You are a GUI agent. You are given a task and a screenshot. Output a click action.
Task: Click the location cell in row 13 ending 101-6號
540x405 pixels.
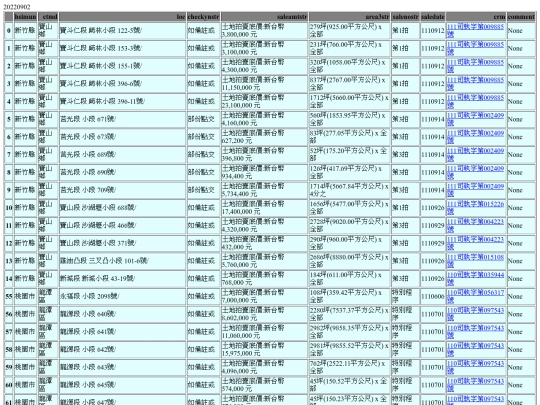click(x=122, y=261)
